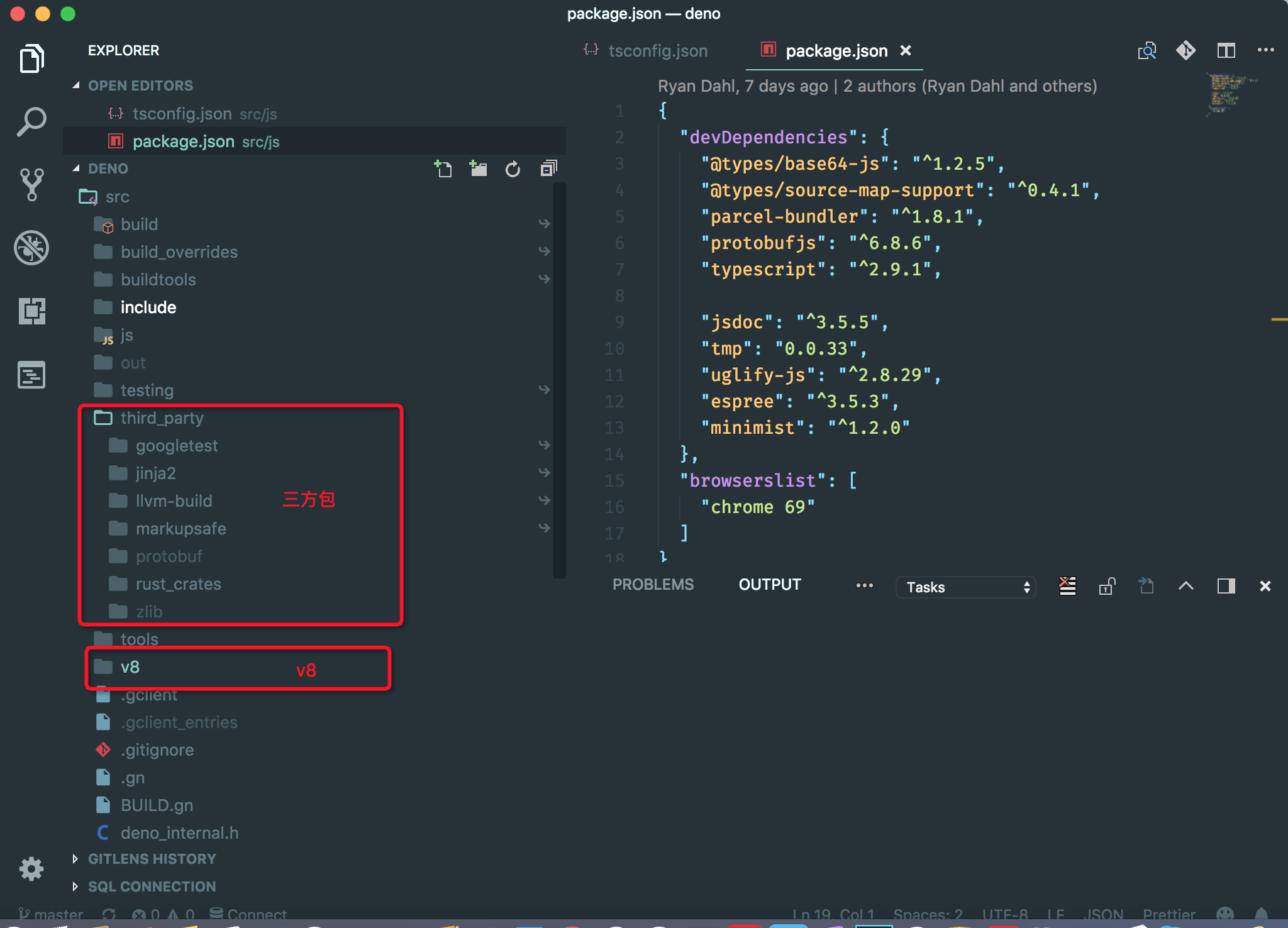Click the Prettier status bar item
1288x928 pixels.
click(1169, 914)
